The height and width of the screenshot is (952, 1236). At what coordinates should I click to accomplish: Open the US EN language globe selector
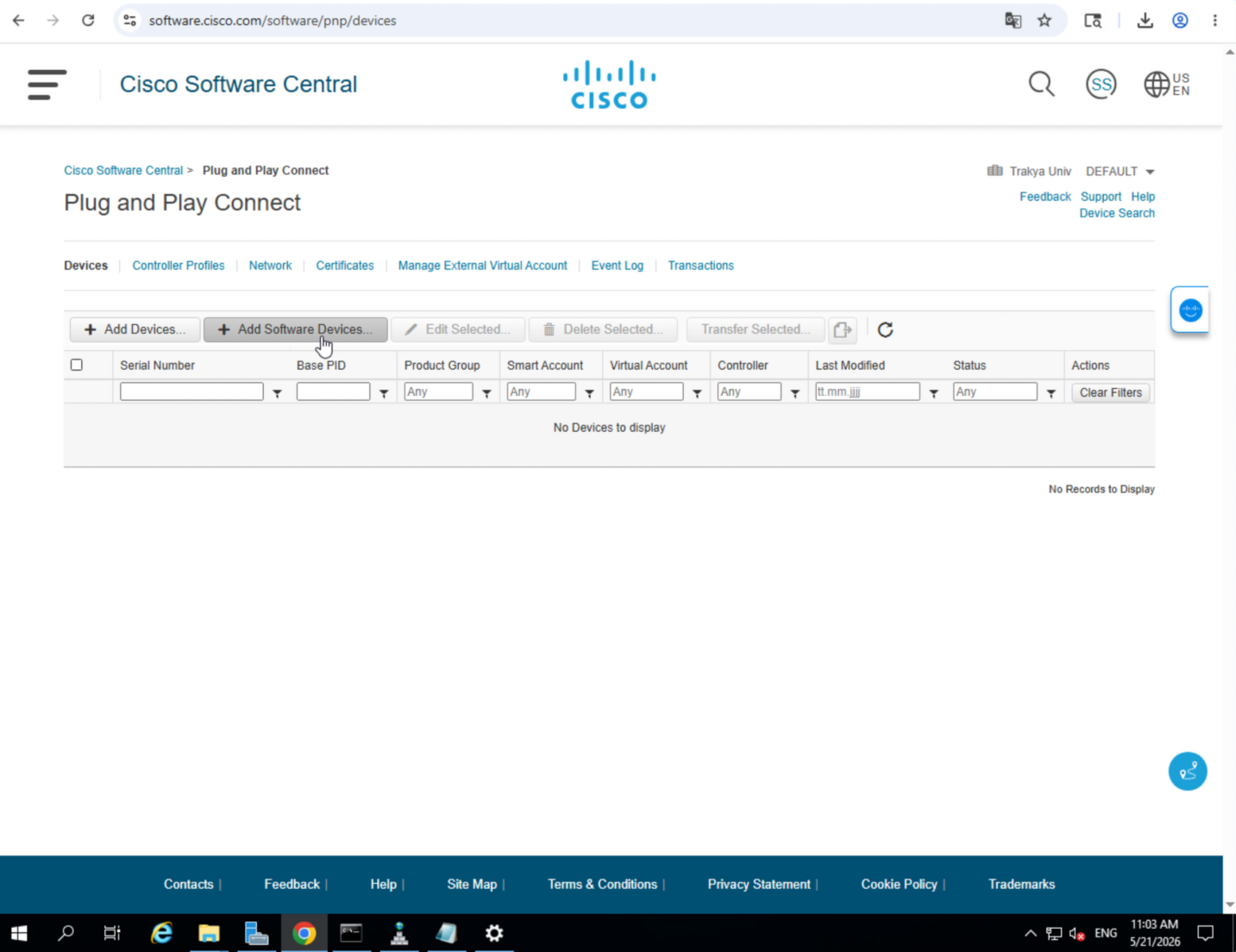(1167, 85)
